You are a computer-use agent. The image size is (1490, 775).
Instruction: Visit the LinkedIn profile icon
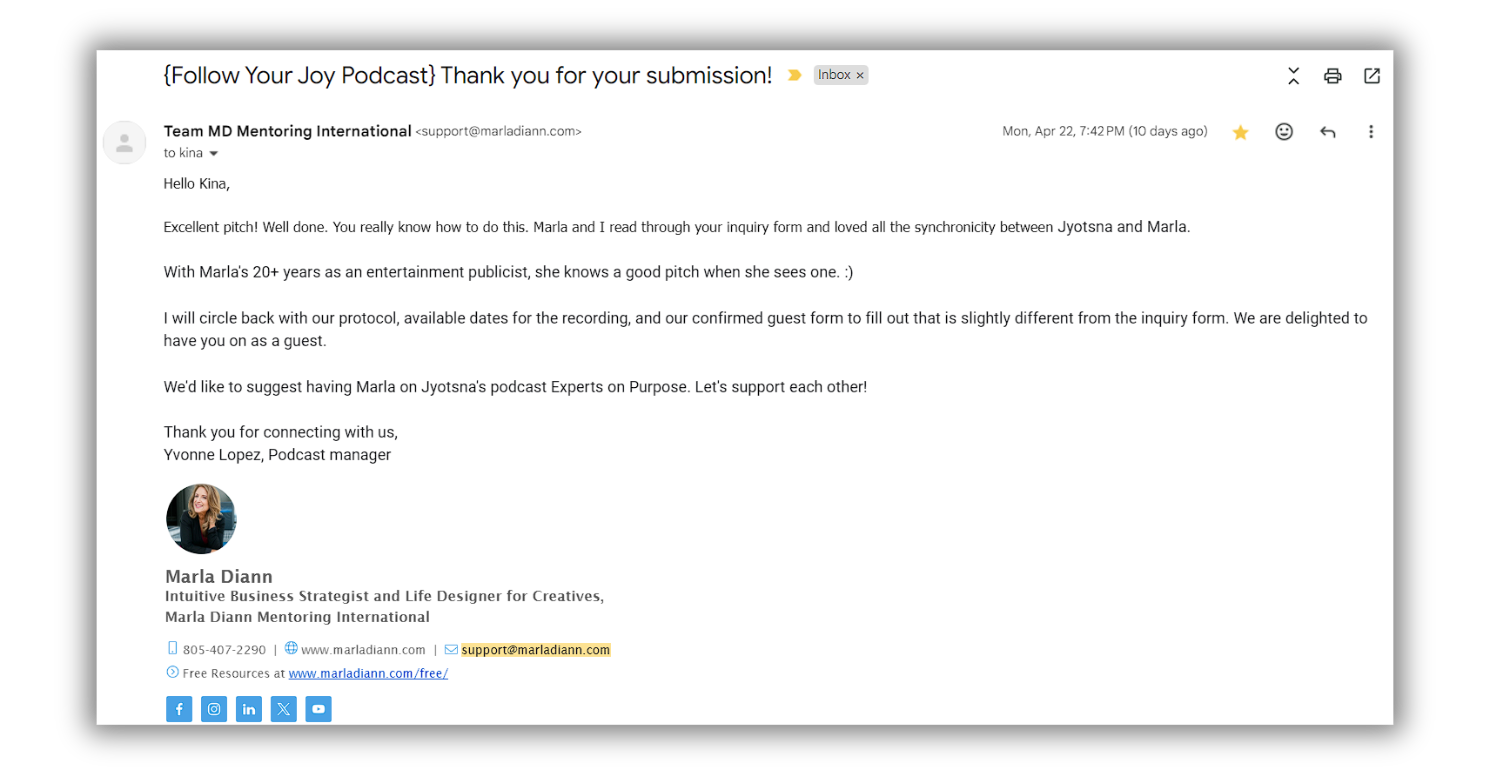click(x=249, y=709)
